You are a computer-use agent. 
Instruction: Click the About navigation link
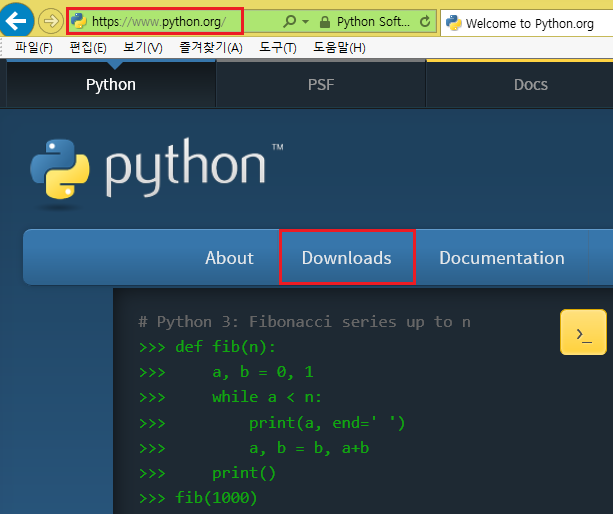[229, 258]
